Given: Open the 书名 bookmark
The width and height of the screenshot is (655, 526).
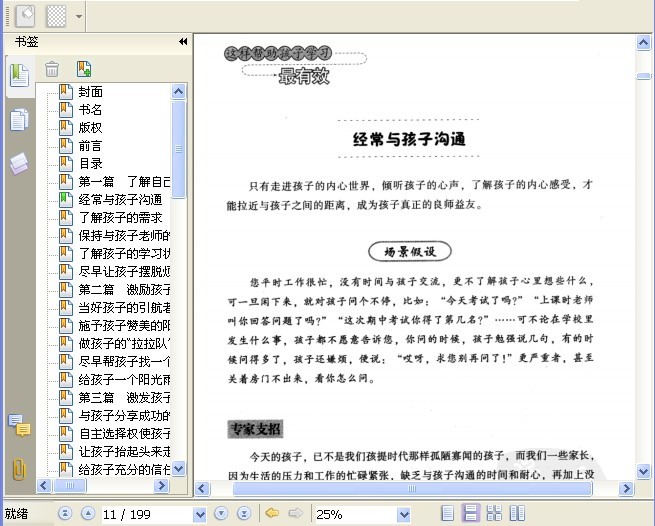Looking at the screenshot, I should 90,109.
